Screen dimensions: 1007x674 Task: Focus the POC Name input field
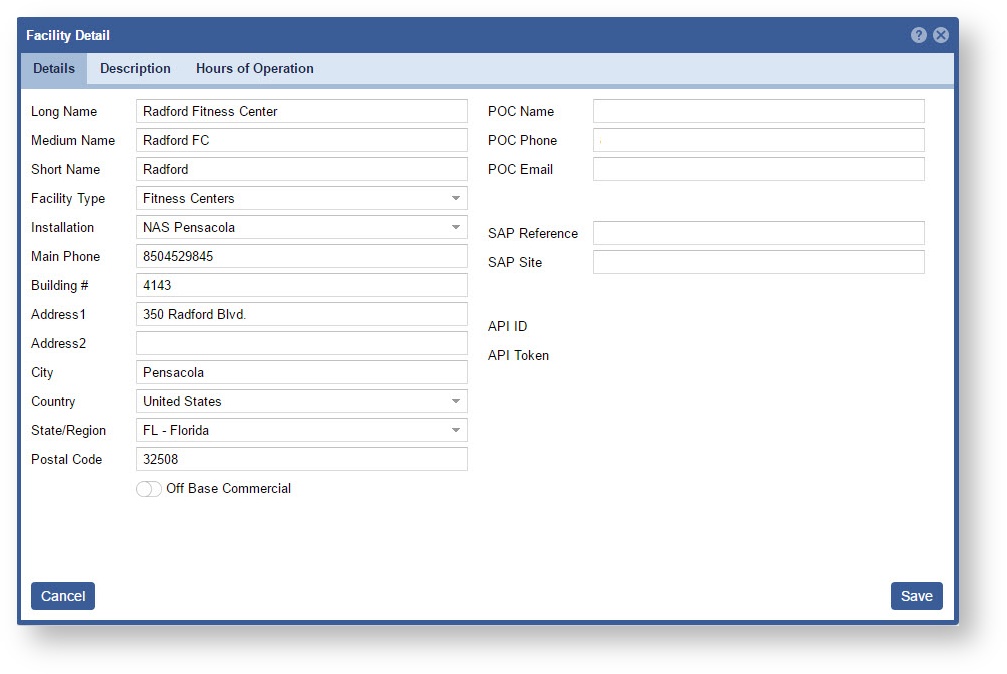click(x=758, y=111)
